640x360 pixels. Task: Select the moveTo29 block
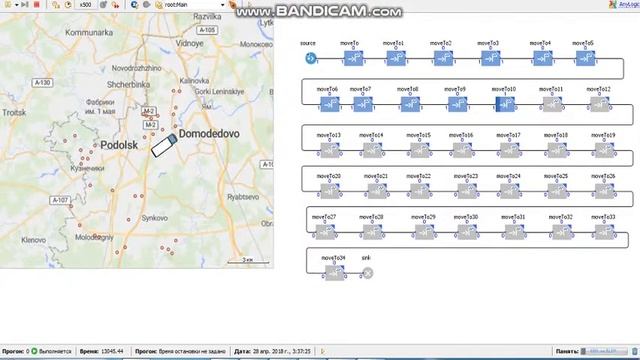click(424, 232)
